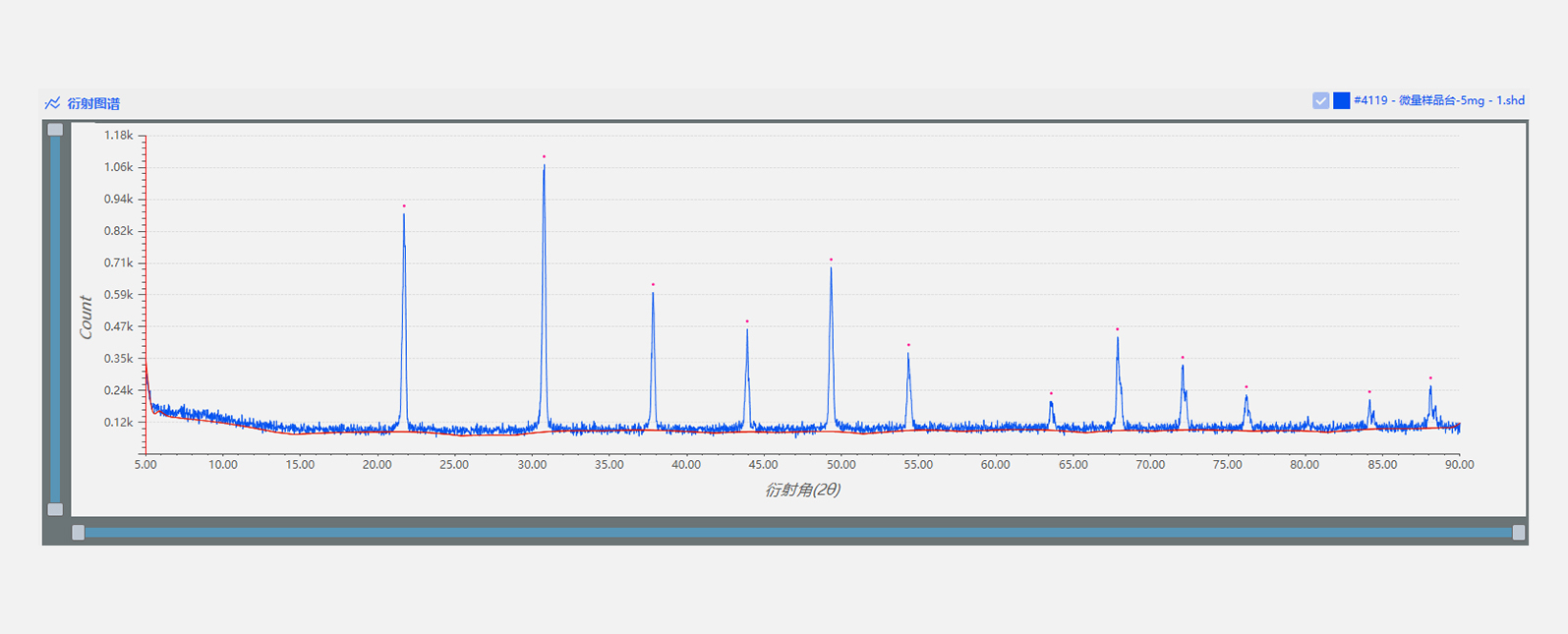
Task: Click the 衍射角(2θ) x-axis title
Action: tap(802, 490)
